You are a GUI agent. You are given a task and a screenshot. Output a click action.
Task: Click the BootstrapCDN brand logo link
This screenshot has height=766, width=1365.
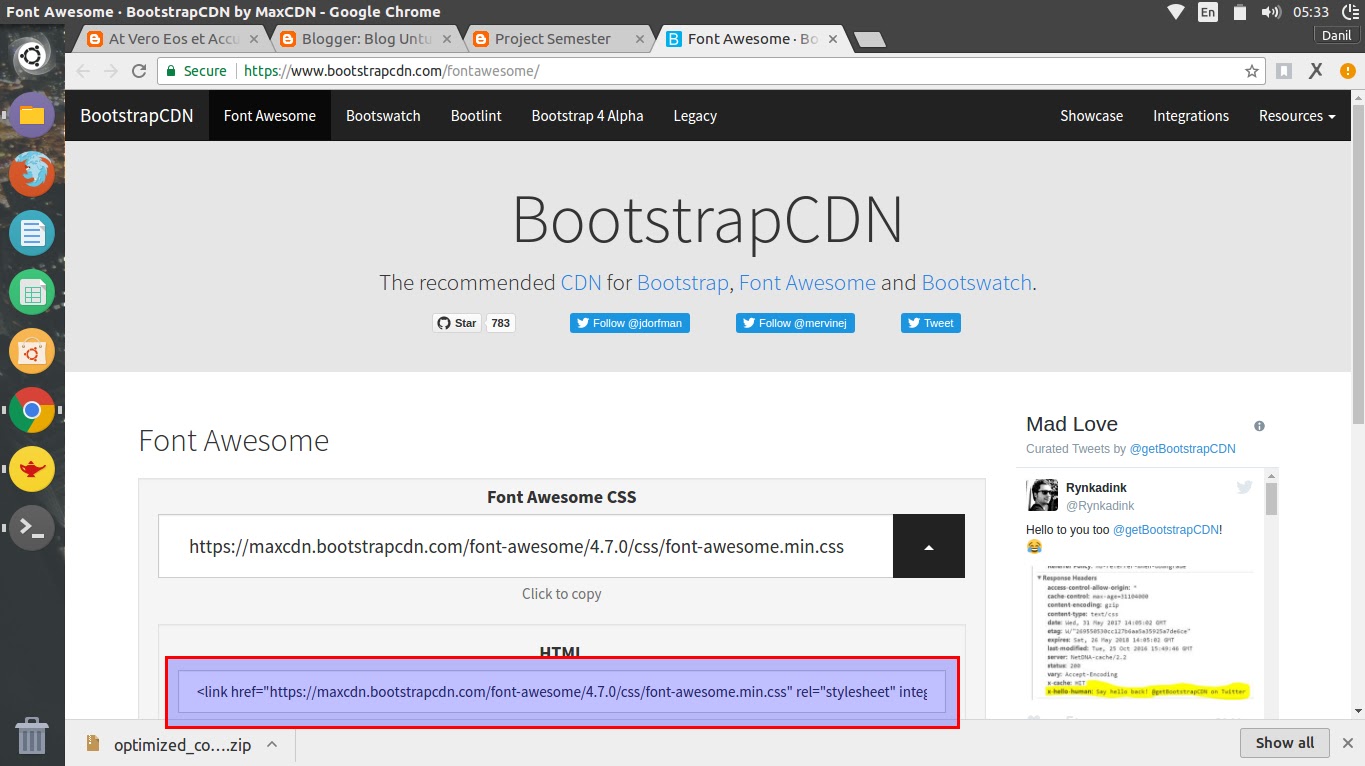click(x=137, y=116)
